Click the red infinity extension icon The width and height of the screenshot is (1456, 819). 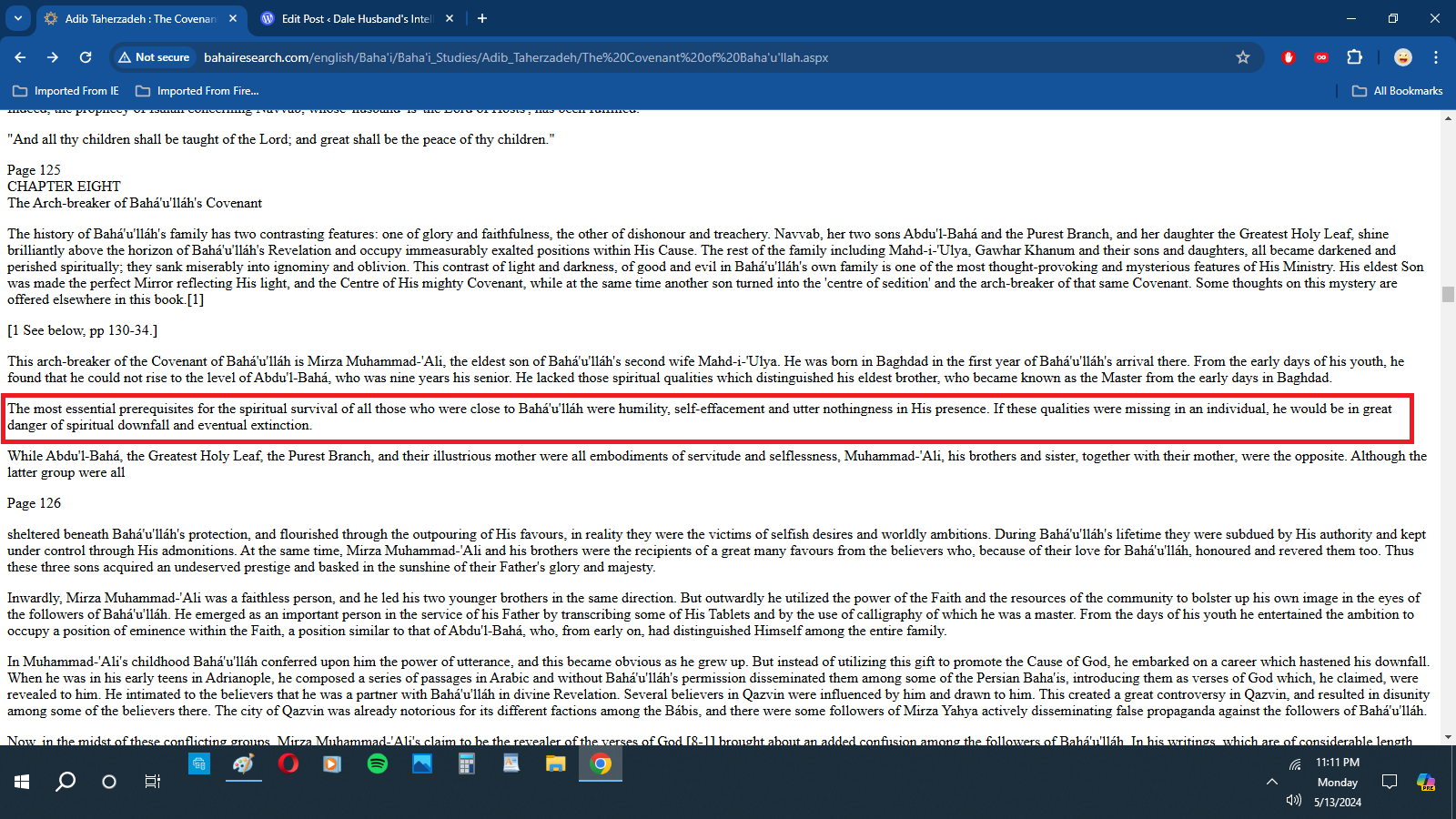1321,57
